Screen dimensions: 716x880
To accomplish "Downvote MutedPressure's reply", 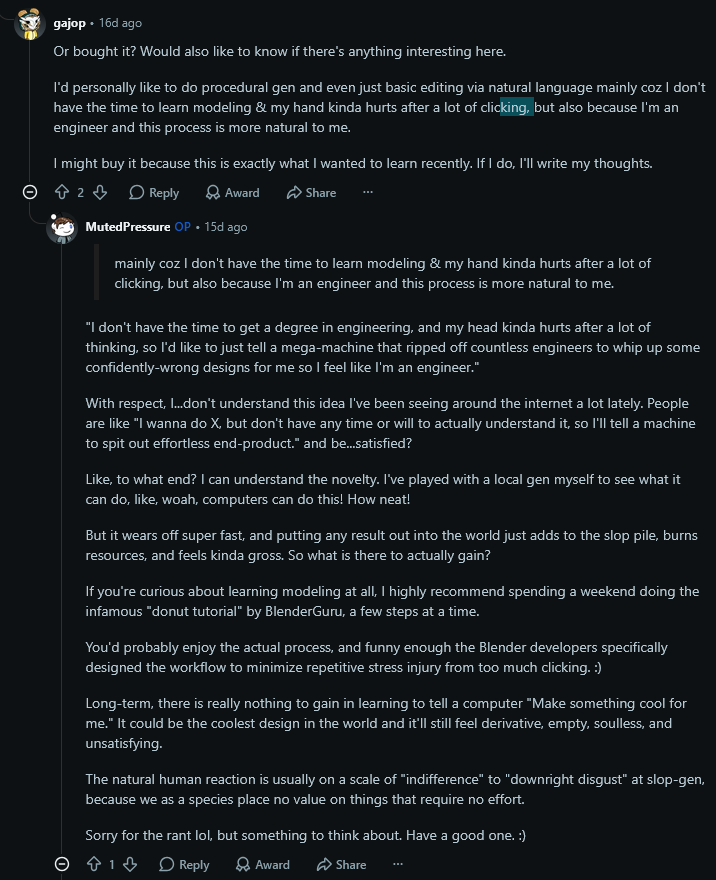I will click(x=130, y=864).
